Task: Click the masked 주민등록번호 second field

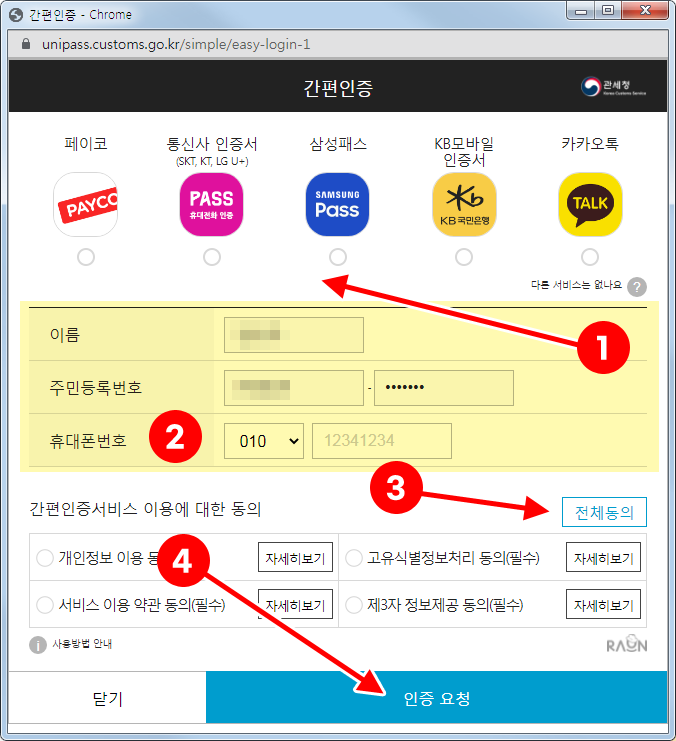Action: [444, 388]
